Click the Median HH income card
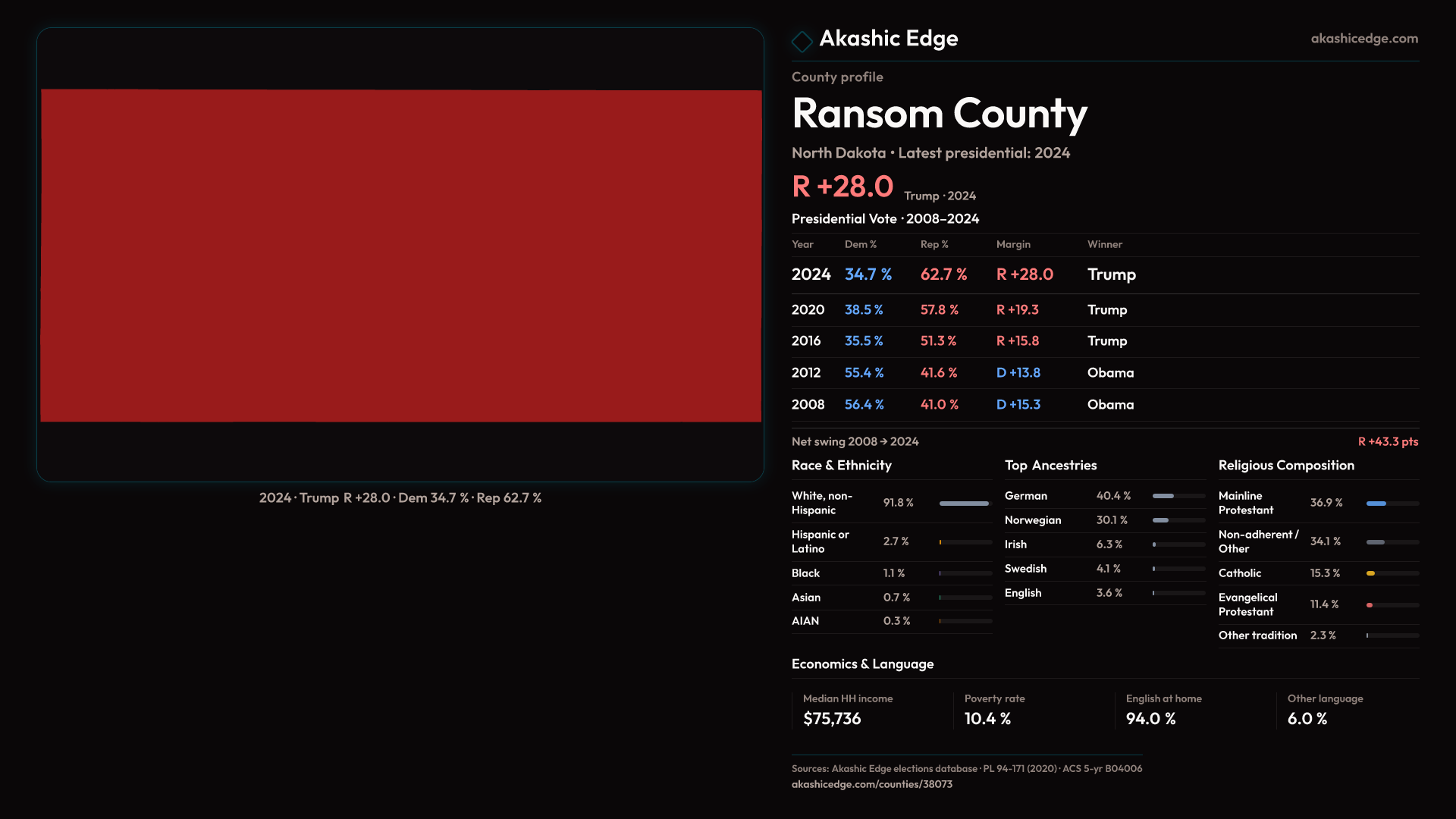The image size is (1456, 819). [x=847, y=710]
